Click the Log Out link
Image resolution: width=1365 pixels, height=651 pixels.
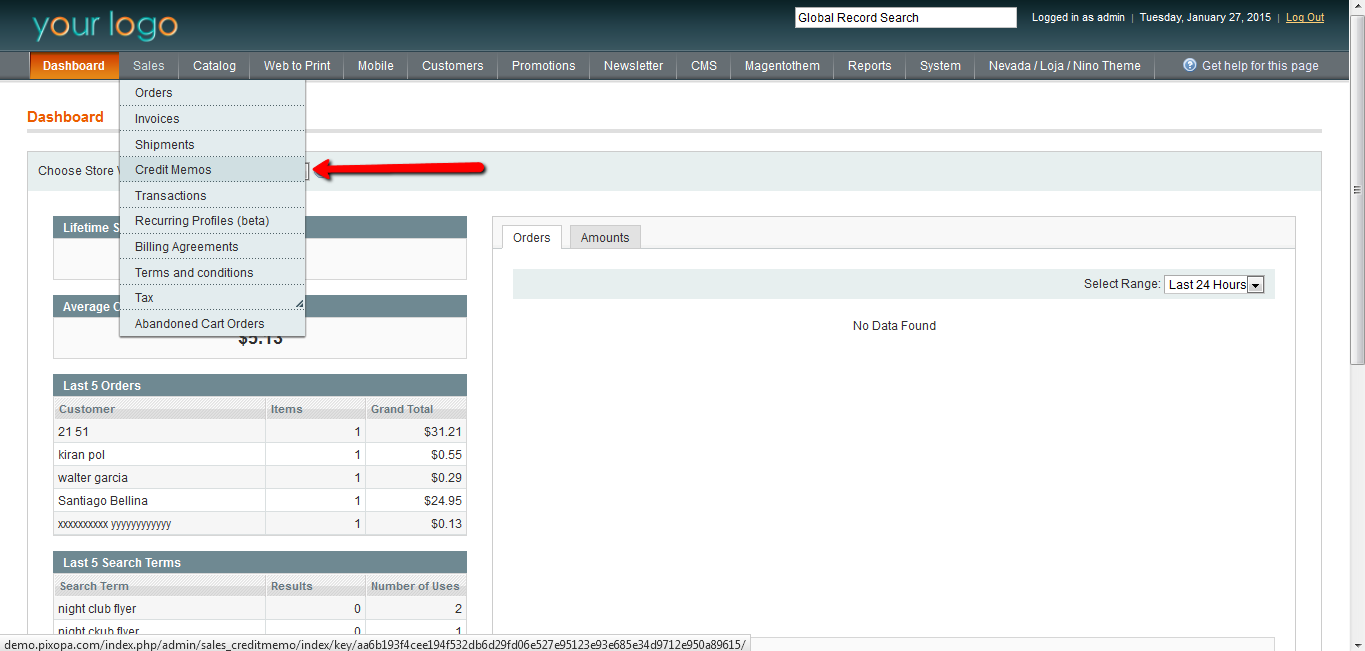coord(1305,18)
